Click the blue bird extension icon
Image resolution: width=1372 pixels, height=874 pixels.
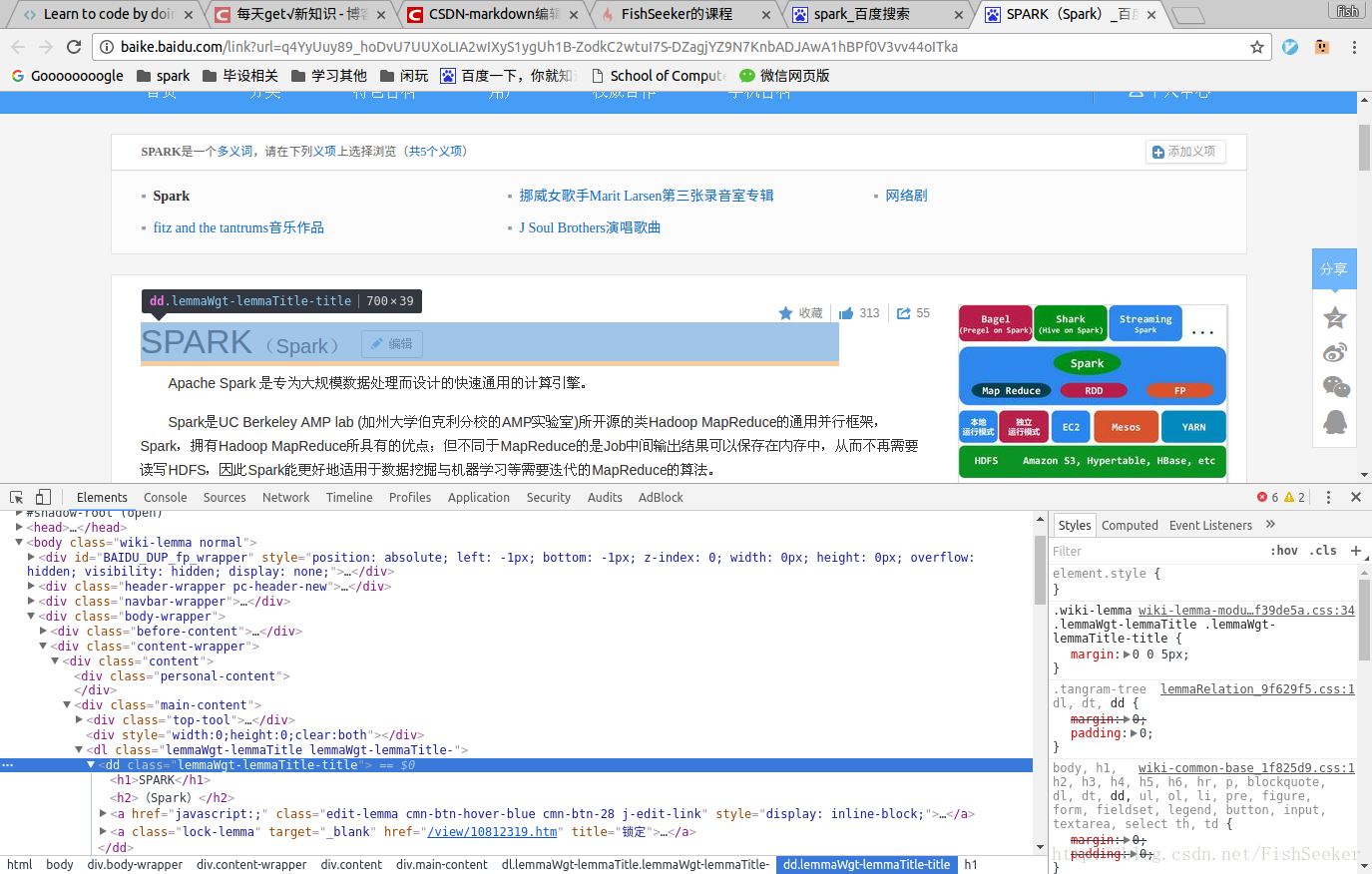(x=1290, y=47)
